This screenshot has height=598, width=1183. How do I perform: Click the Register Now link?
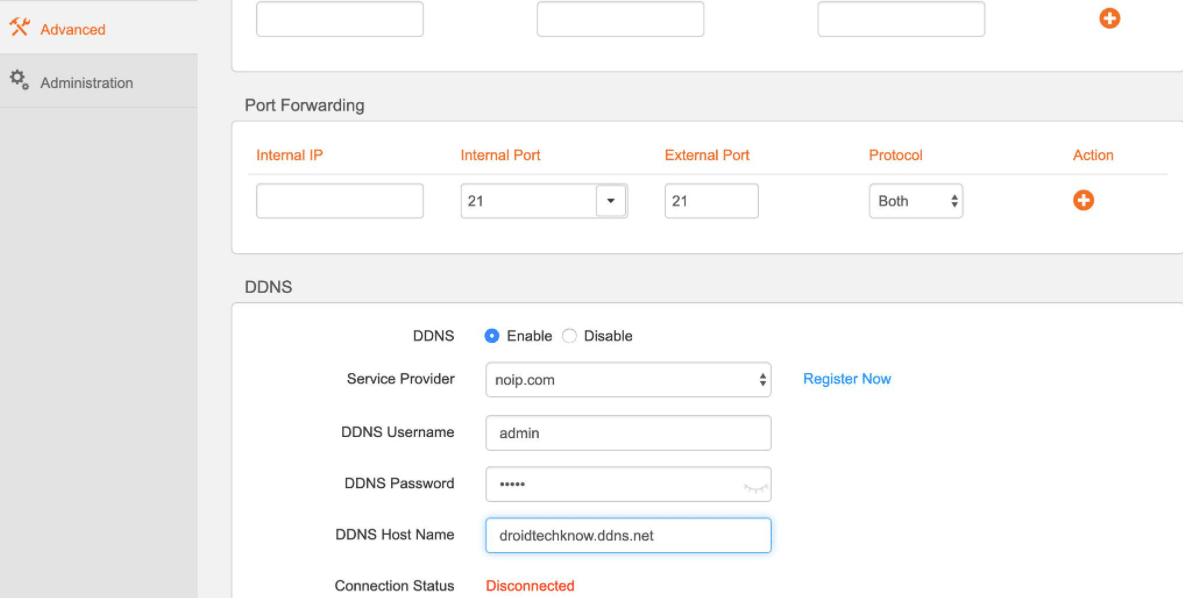(847, 379)
